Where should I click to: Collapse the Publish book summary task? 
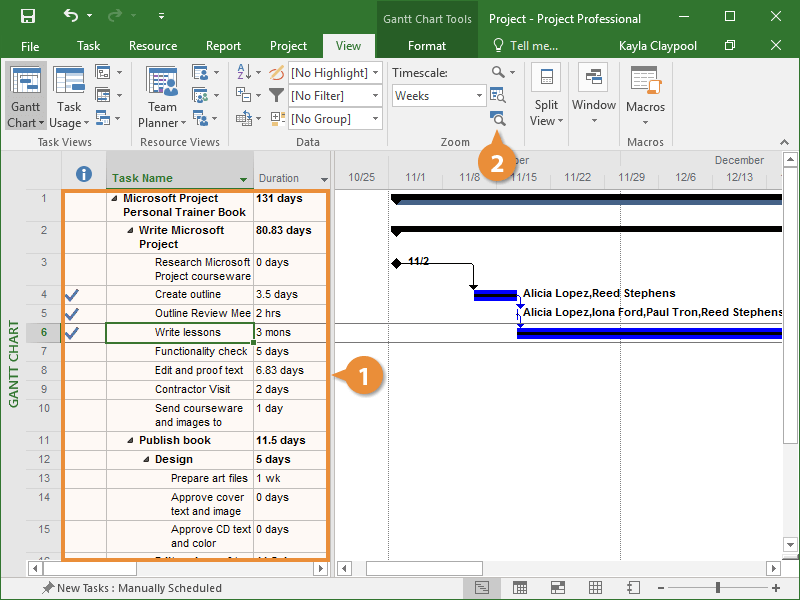[x=130, y=441]
